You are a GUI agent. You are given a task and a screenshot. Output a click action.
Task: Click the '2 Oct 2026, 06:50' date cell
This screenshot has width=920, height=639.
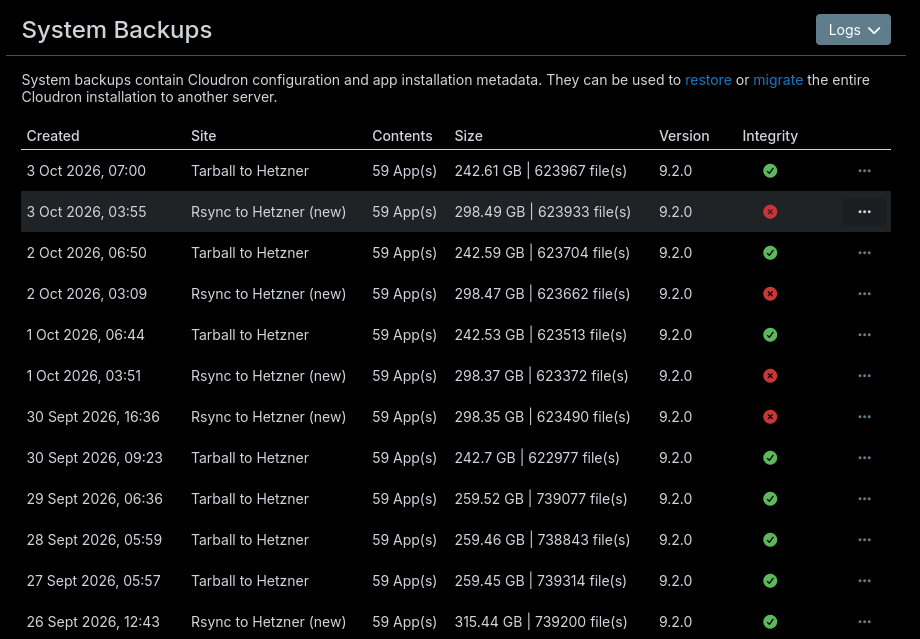tap(87, 253)
